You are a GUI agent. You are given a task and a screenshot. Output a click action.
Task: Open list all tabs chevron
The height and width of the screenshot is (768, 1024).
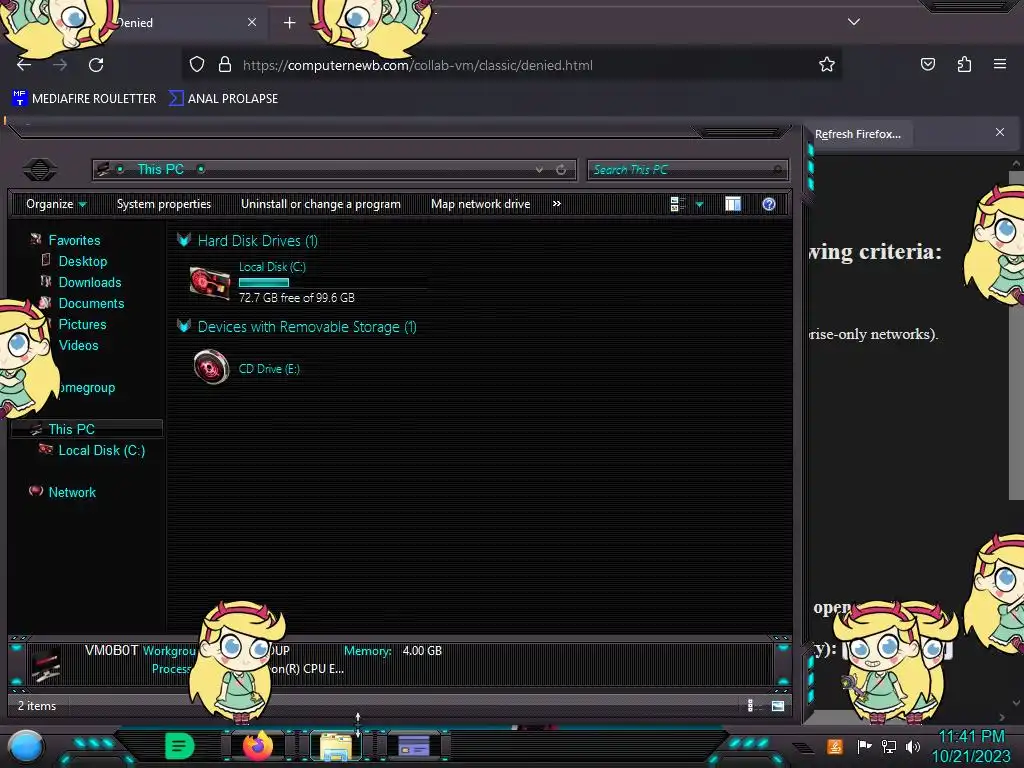(854, 22)
